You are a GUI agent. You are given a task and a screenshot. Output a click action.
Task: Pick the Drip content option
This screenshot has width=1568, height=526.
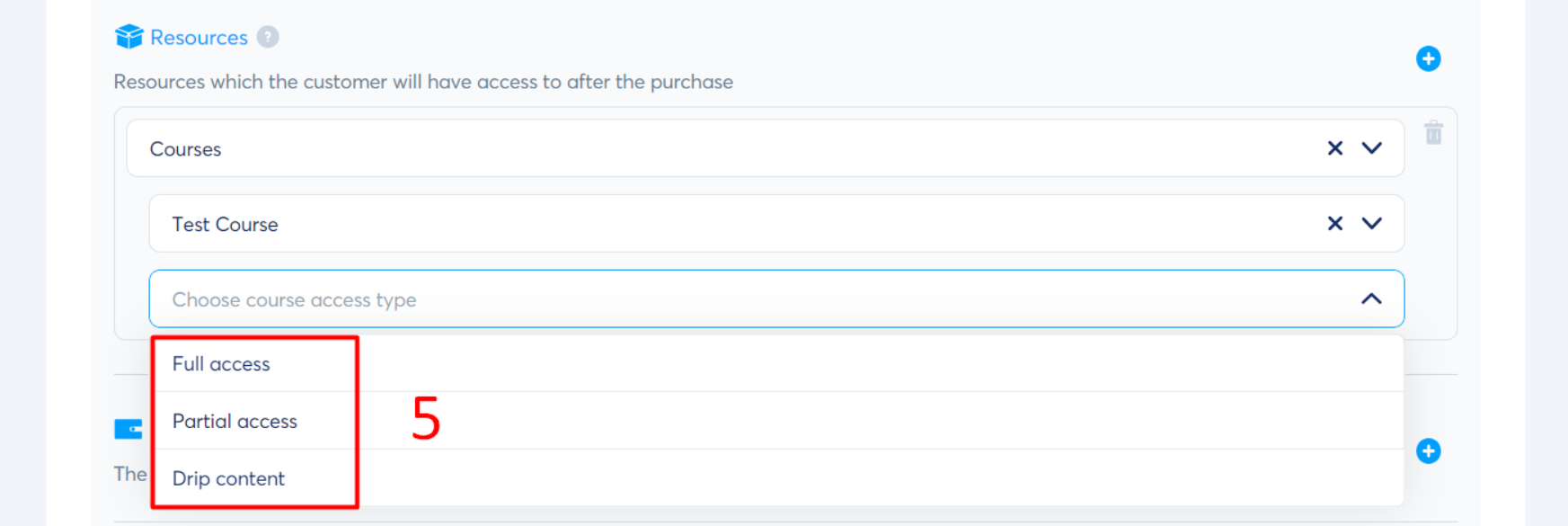tap(228, 479)
